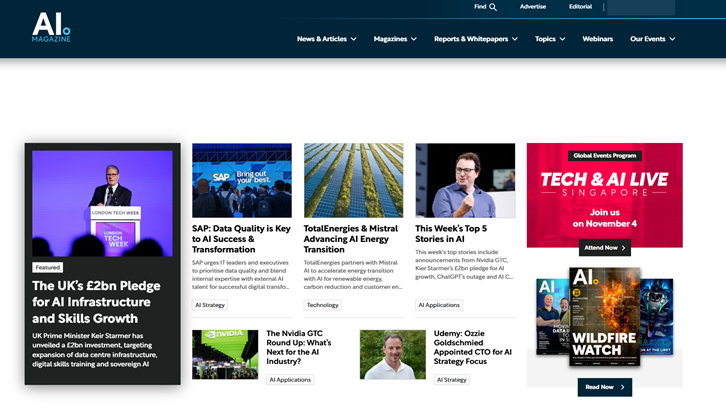Open the left magazine cover with two men
Screen dimensions: 726x410
point(552,317)
